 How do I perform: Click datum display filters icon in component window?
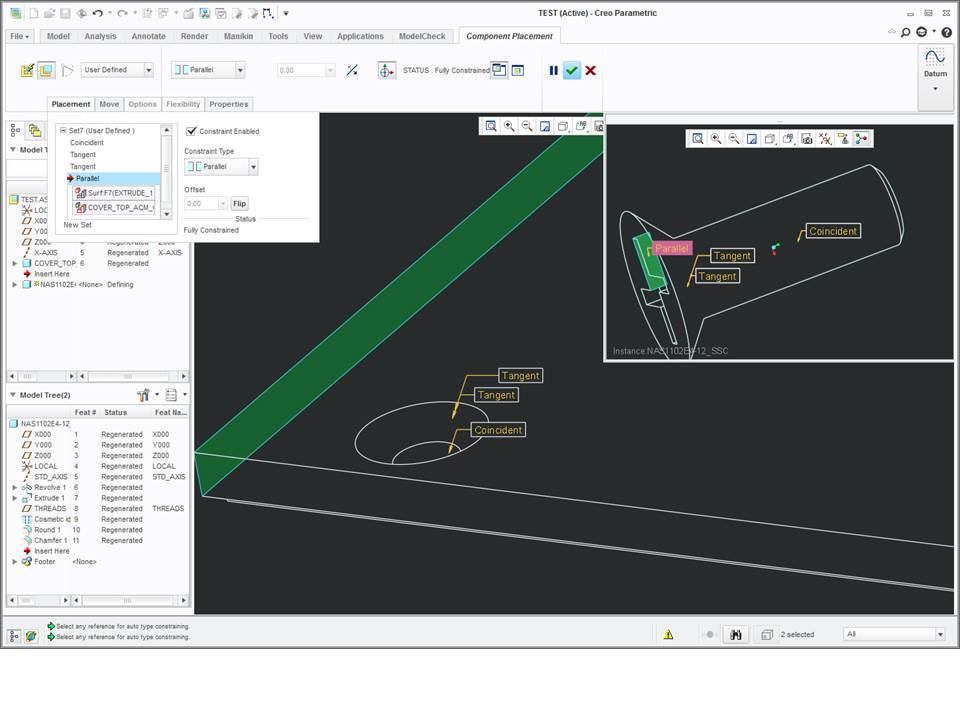[825, 139]
